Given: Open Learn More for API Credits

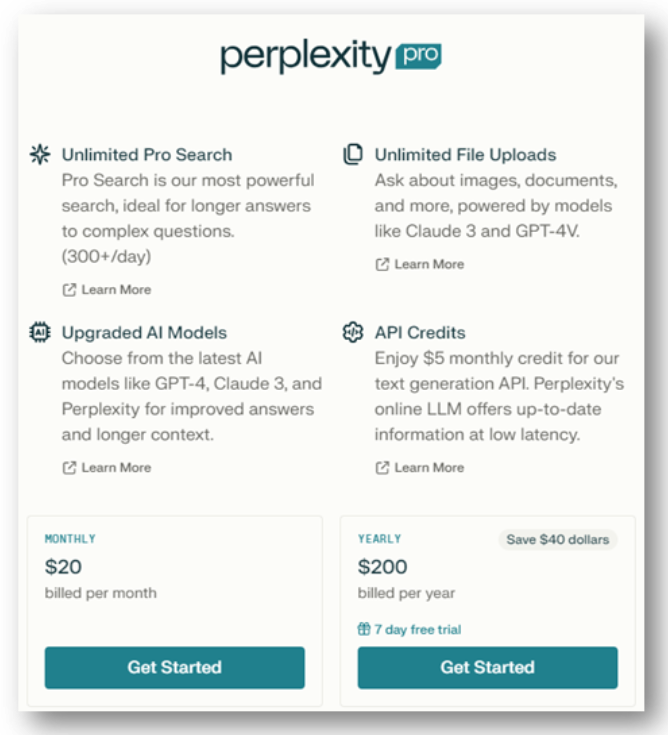Looking at the screenshot, I should (x=429, y=468).
